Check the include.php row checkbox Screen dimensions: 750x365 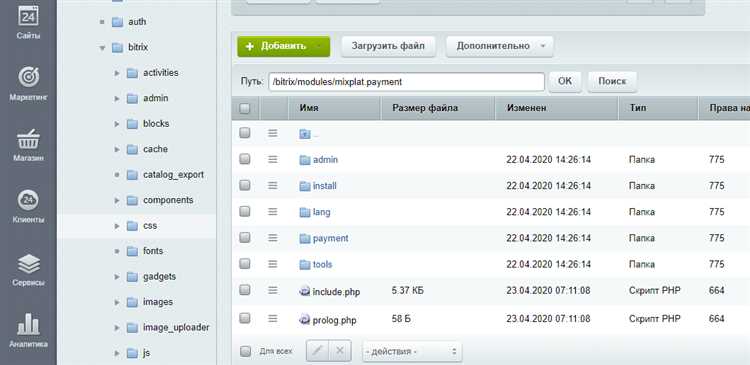click(x=244, y=289)
